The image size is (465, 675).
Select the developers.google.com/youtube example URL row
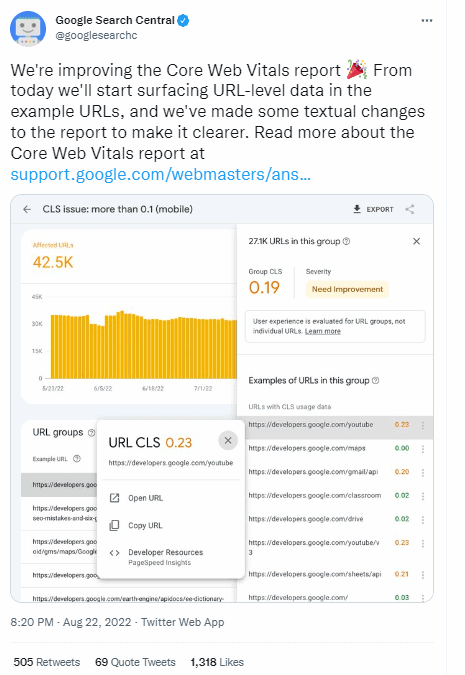[335, 425]
